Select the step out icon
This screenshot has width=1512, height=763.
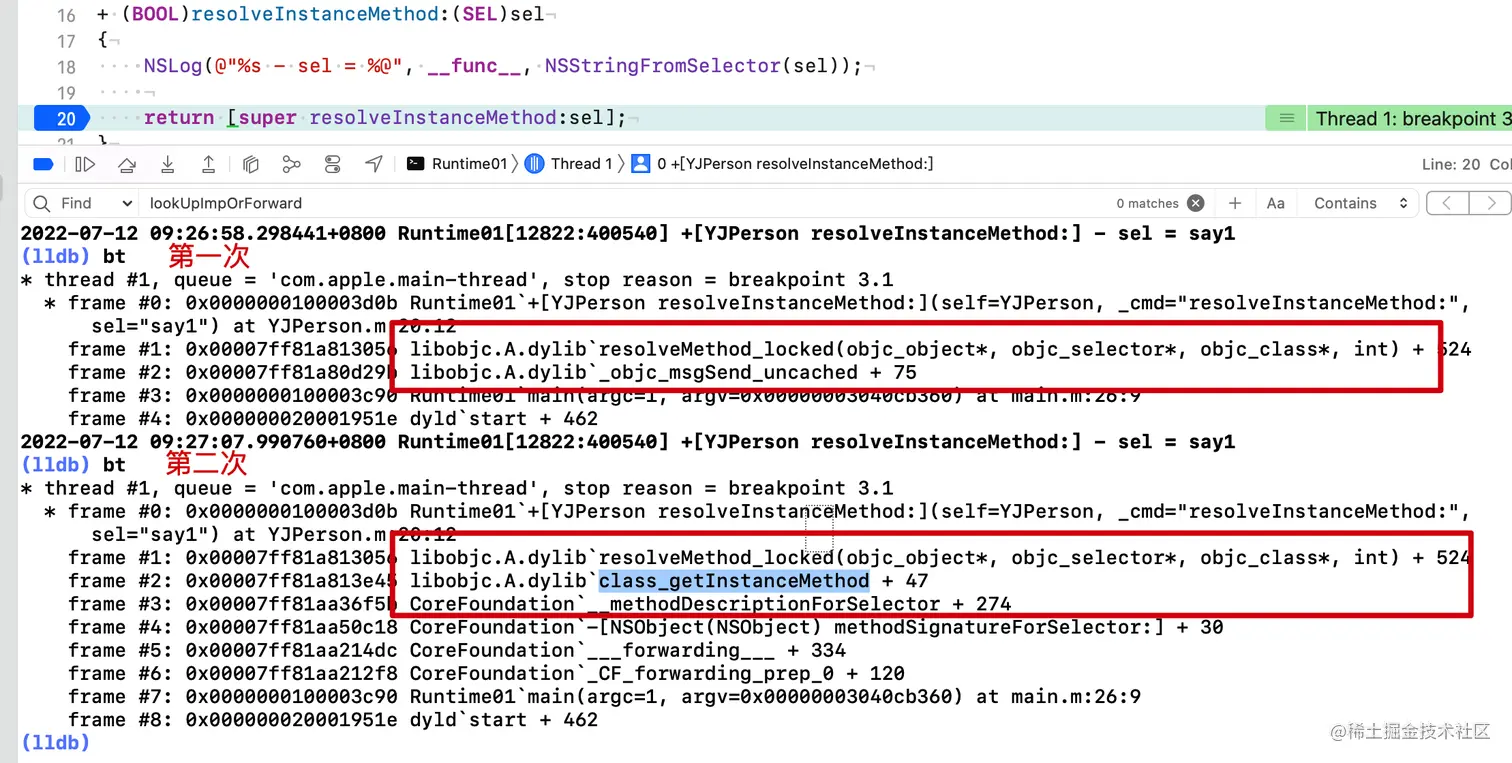[208, 164]
